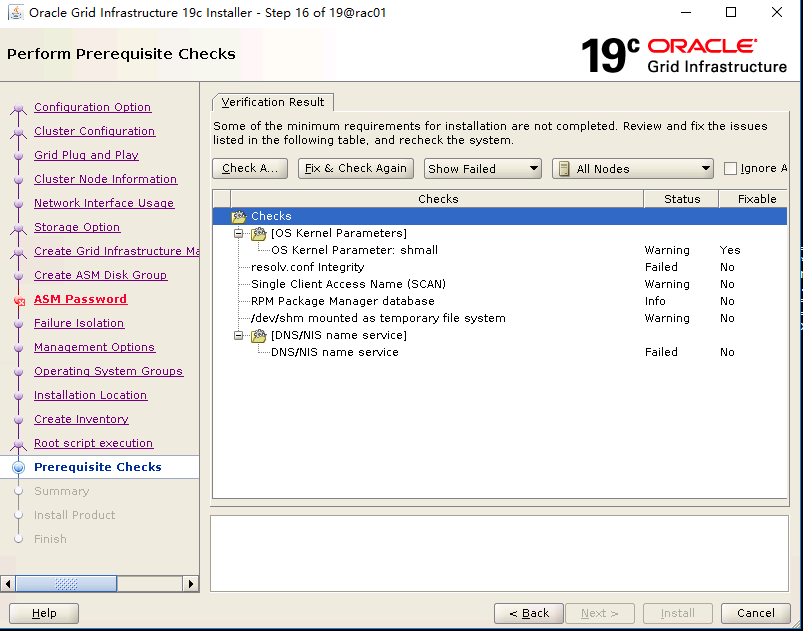The width and height of the screenshot is (803, 631).
Task: Select the Verification Result tab
Action: pos(272,102)
